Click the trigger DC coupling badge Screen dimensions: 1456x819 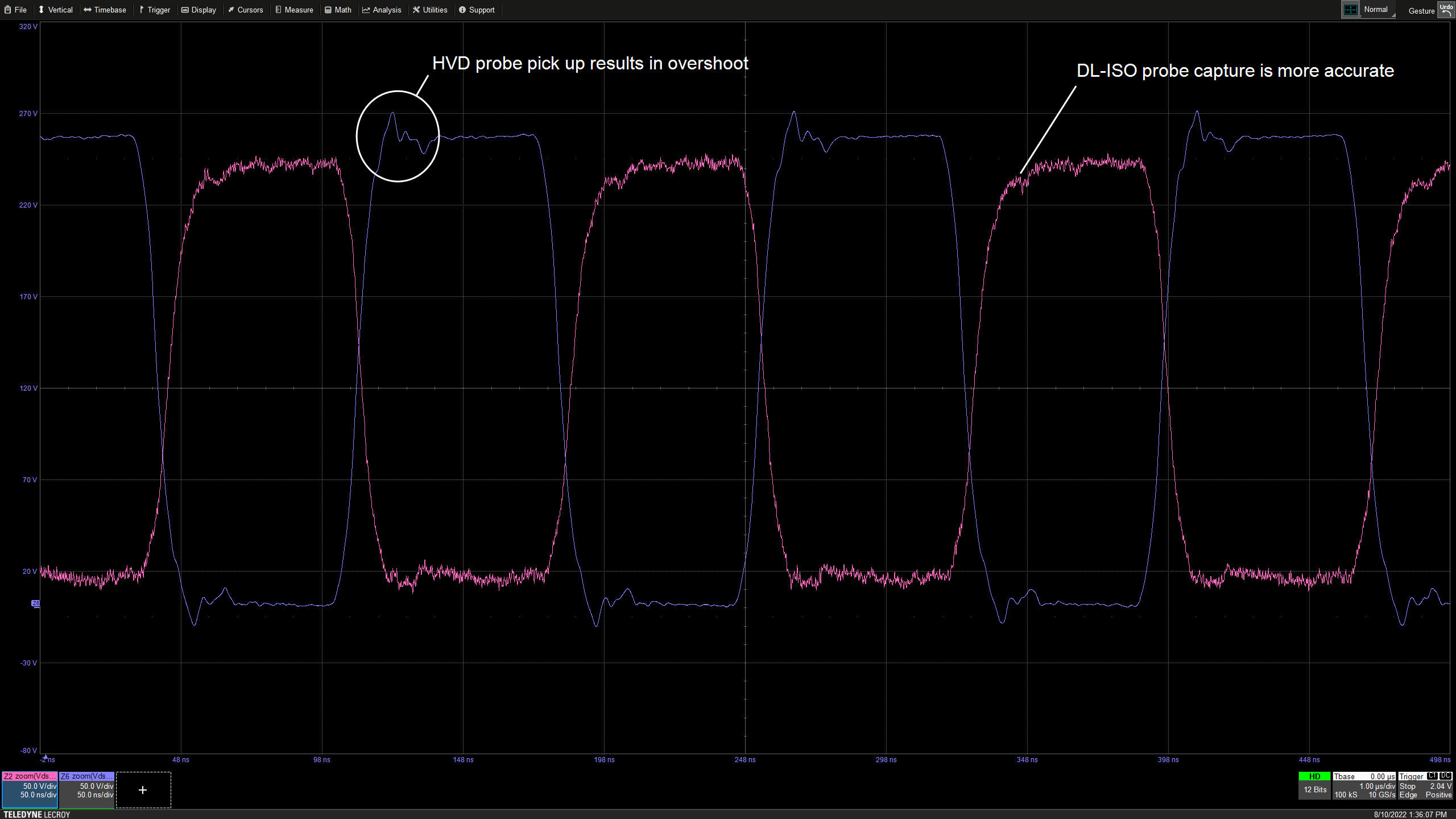point(1445,776)
